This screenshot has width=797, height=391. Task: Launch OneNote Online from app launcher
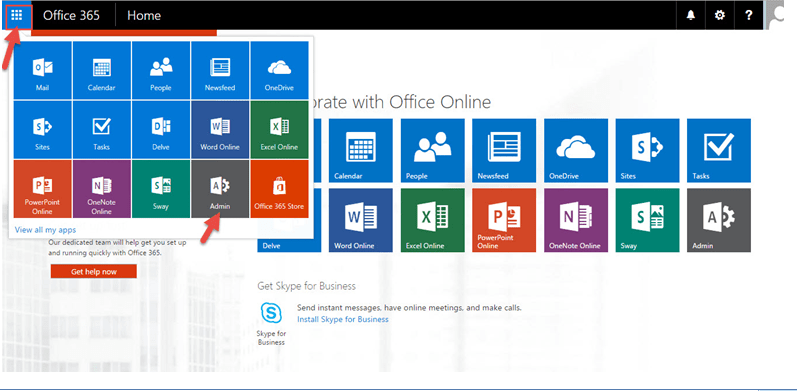click(102, 189)
